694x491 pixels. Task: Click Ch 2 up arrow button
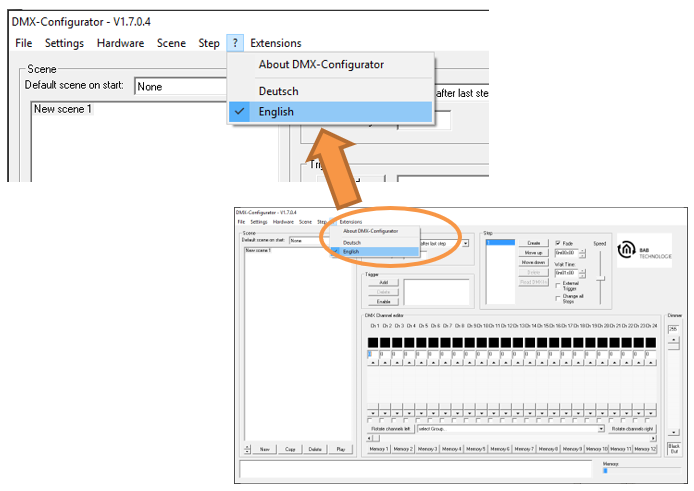point(385,363)
